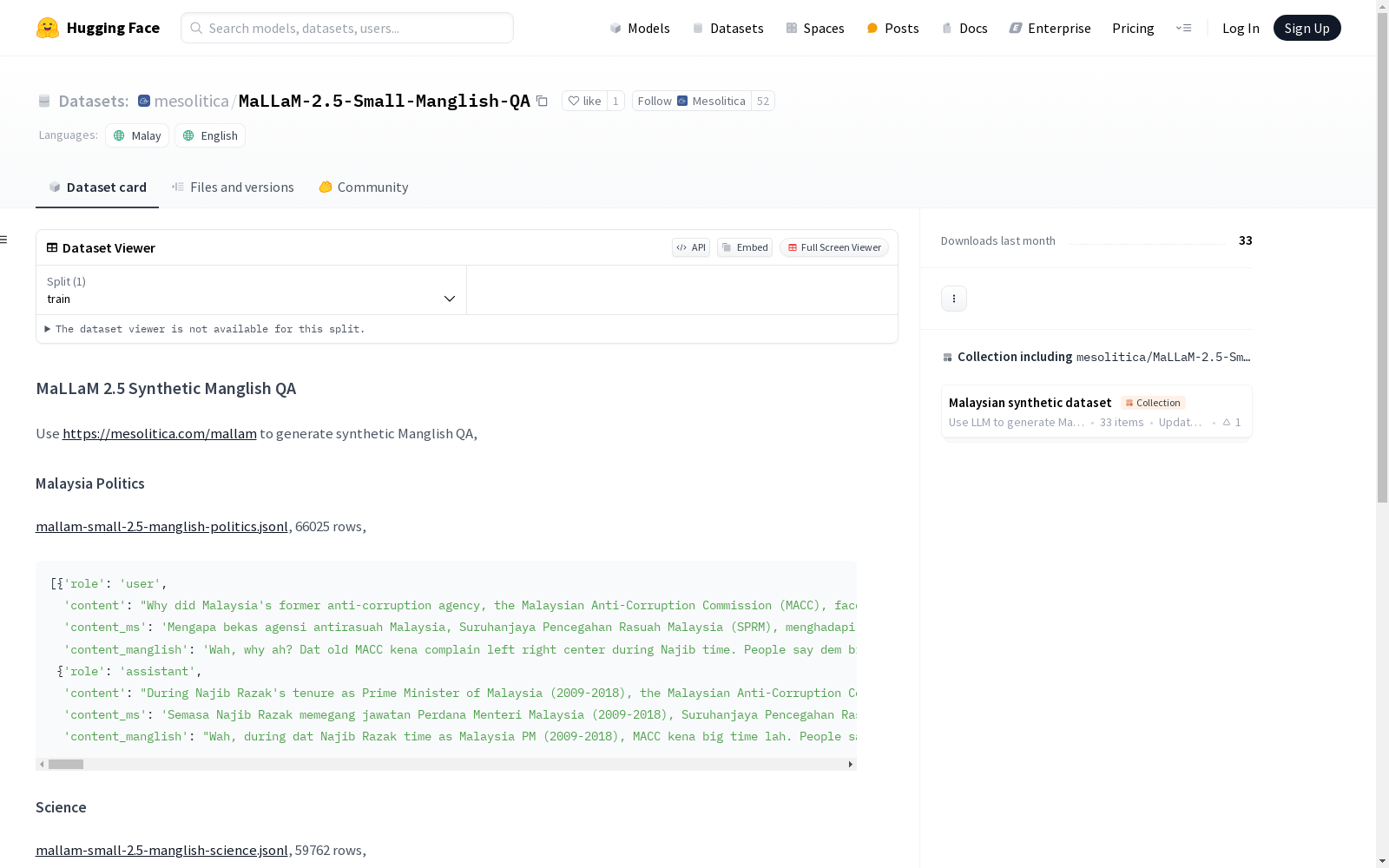Click the Datasets breadcrumb label
Viewport: 1389px width, 868px height.
[94, 101]
